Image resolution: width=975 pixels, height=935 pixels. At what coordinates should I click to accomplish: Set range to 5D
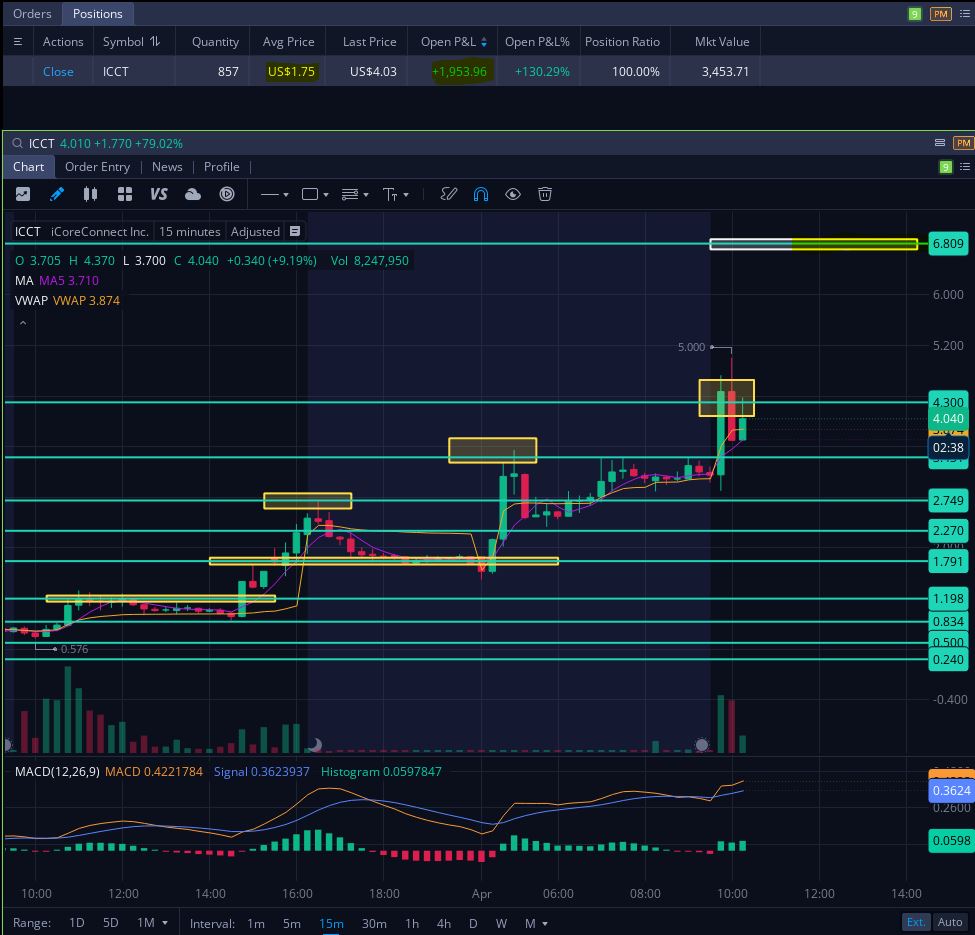tap(111, 923)
